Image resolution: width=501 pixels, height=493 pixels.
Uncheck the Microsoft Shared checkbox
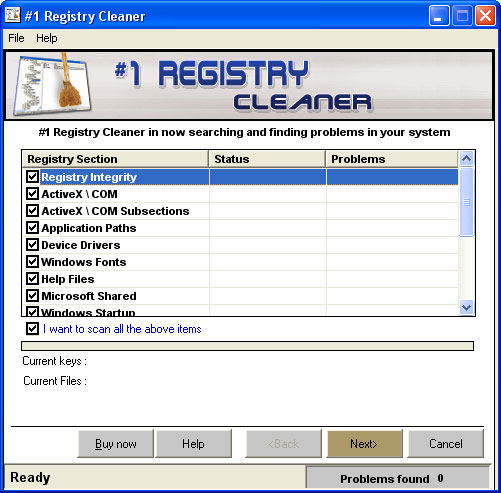point(32,295)
